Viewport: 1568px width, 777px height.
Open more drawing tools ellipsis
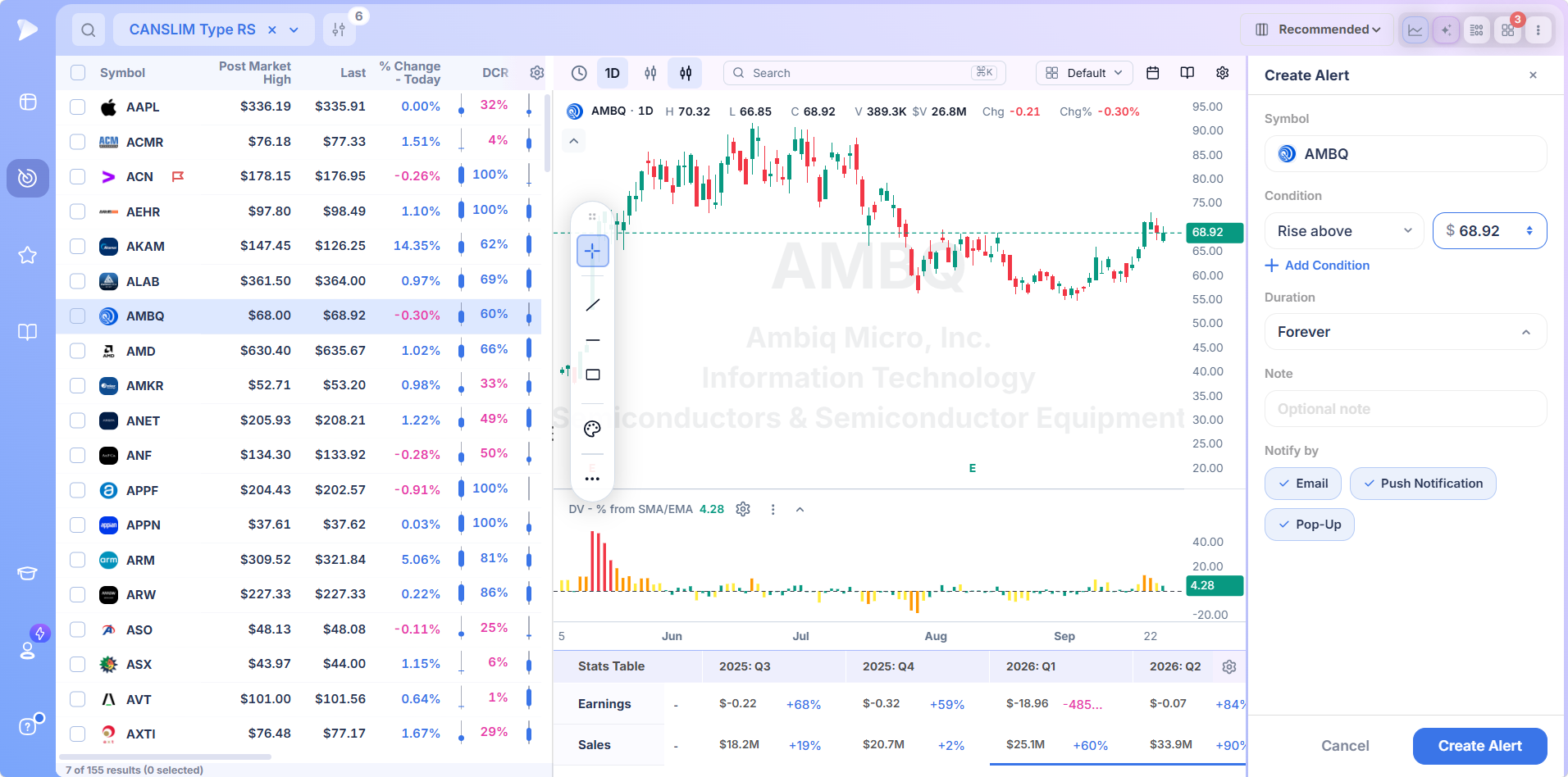click(x=592, y=479)
